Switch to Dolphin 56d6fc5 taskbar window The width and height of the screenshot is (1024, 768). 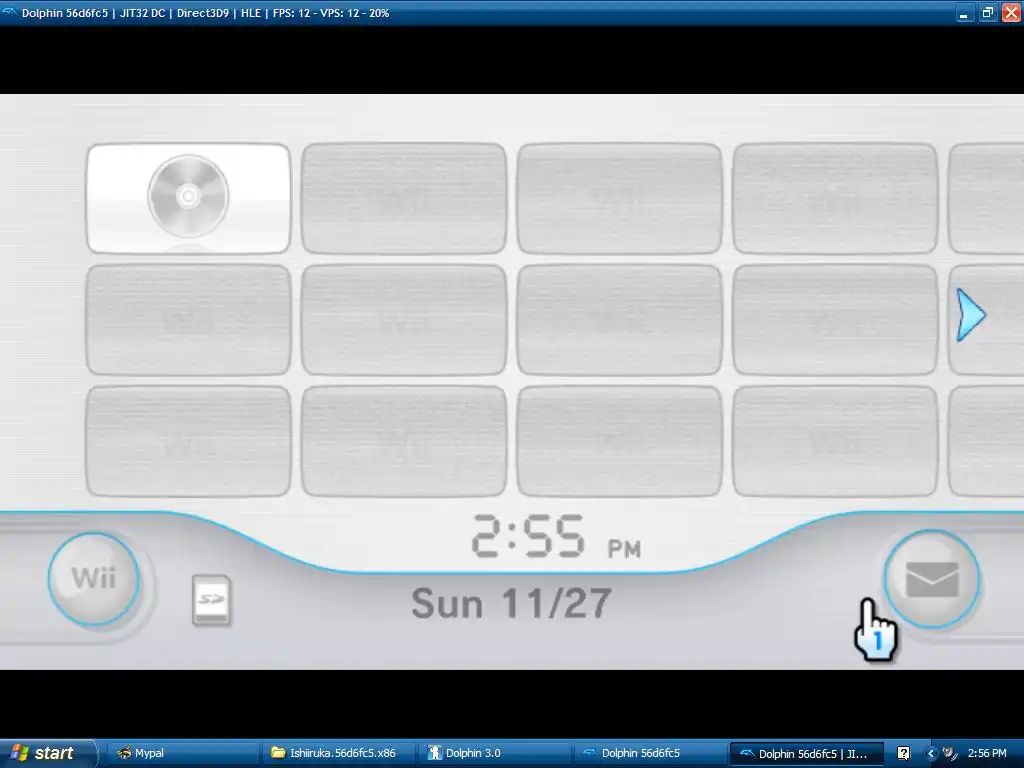[x=650, y=753]
